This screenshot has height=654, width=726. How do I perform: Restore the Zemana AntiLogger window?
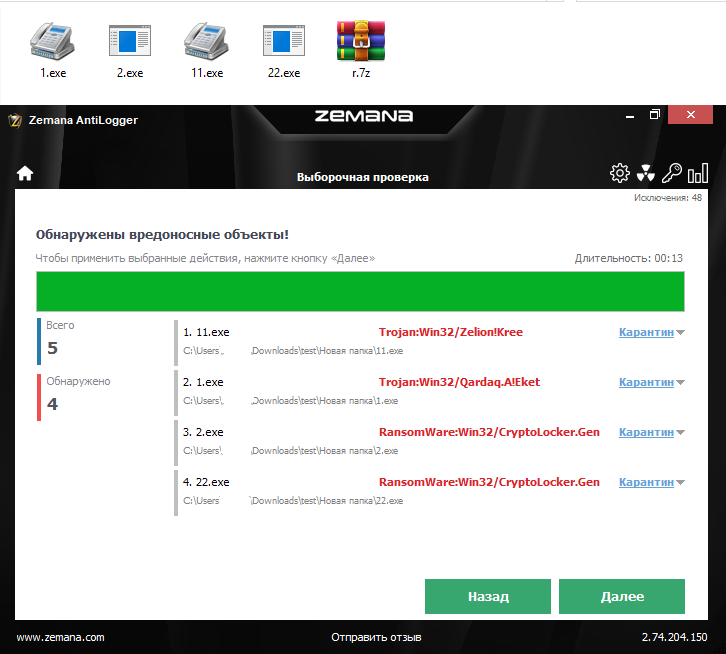pos(654,115)
